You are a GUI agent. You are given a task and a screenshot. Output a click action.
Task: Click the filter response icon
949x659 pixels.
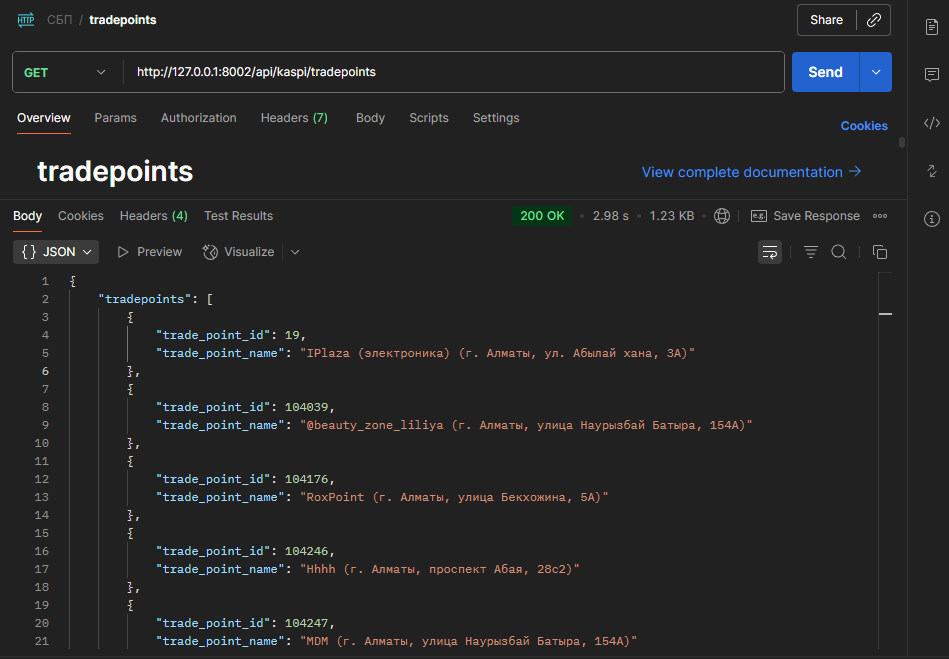tap(811, 252)
